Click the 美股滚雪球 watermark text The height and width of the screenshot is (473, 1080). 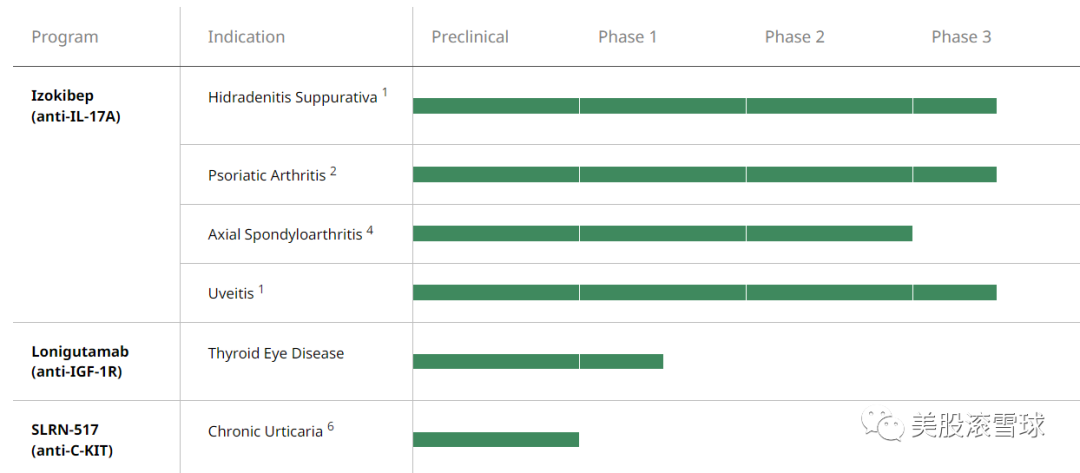[977, 425]
